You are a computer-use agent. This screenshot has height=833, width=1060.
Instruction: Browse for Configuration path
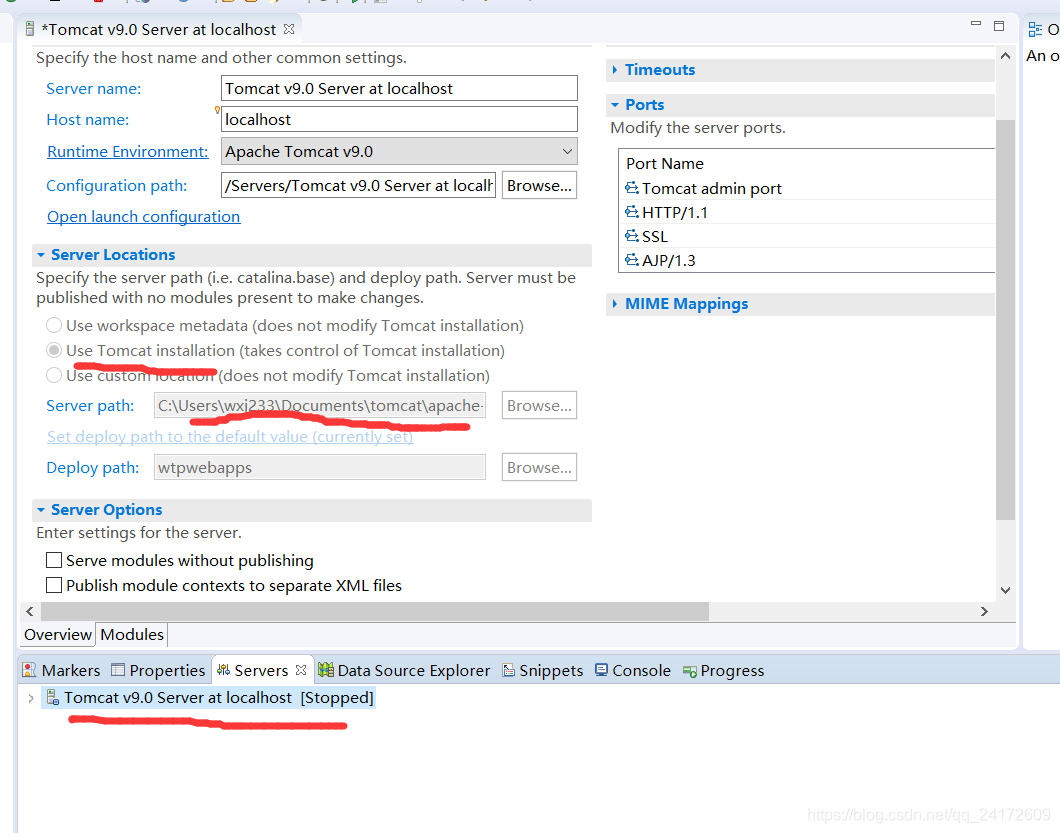tap(539, 185)
